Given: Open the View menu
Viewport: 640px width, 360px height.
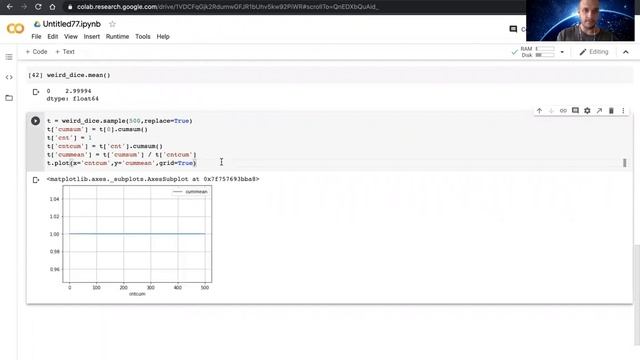Looking at the screenshot, I should click(71, 37).
